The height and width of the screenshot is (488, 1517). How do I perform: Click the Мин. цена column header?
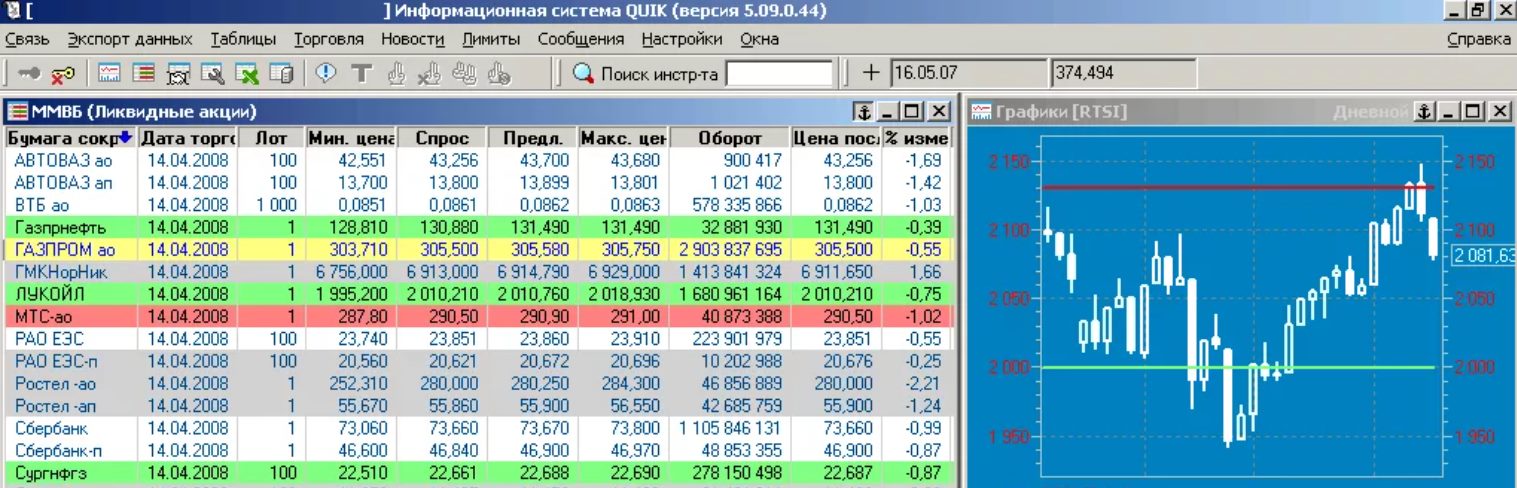click(x=351, y=138)
